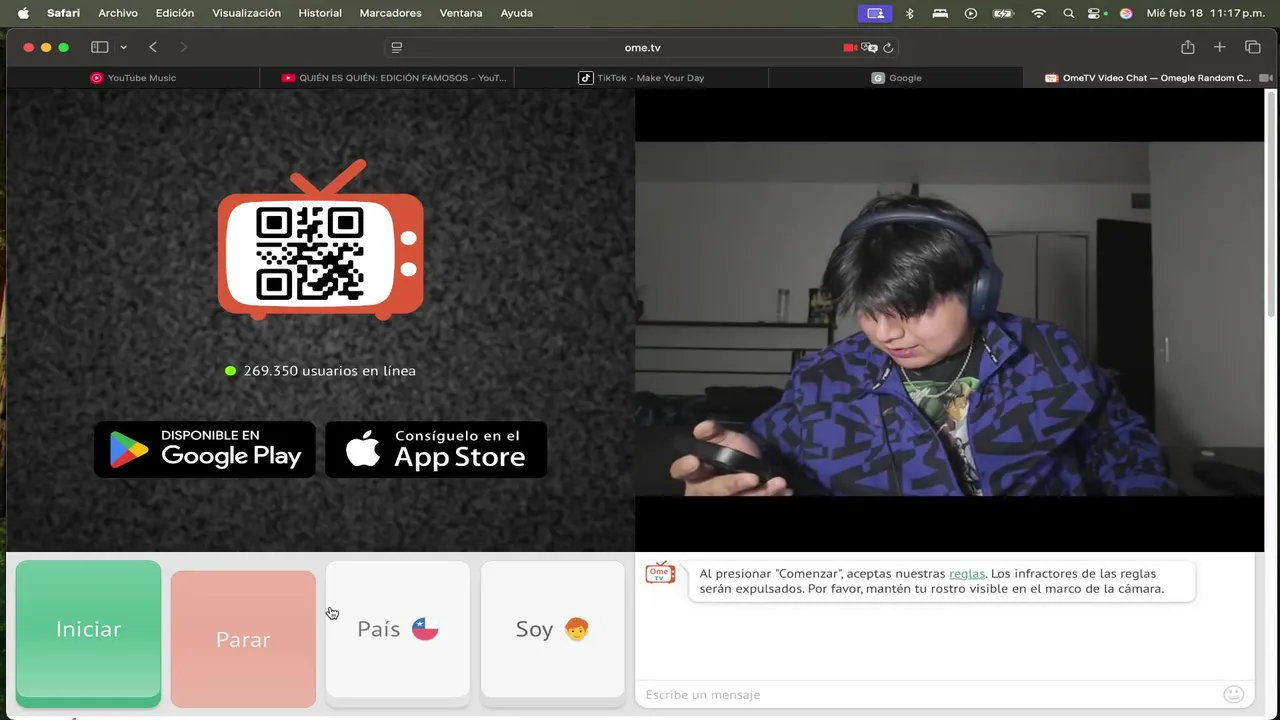Image resolution: width=1280 pixels, height=720 pixels.
Task: Show tab overview icon
Action: 1252,47
